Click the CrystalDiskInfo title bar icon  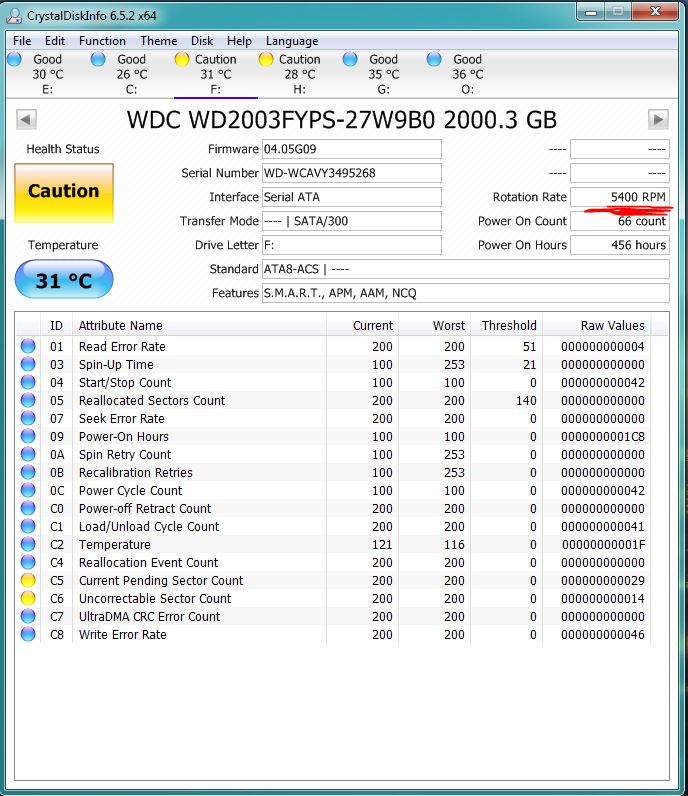14,16
